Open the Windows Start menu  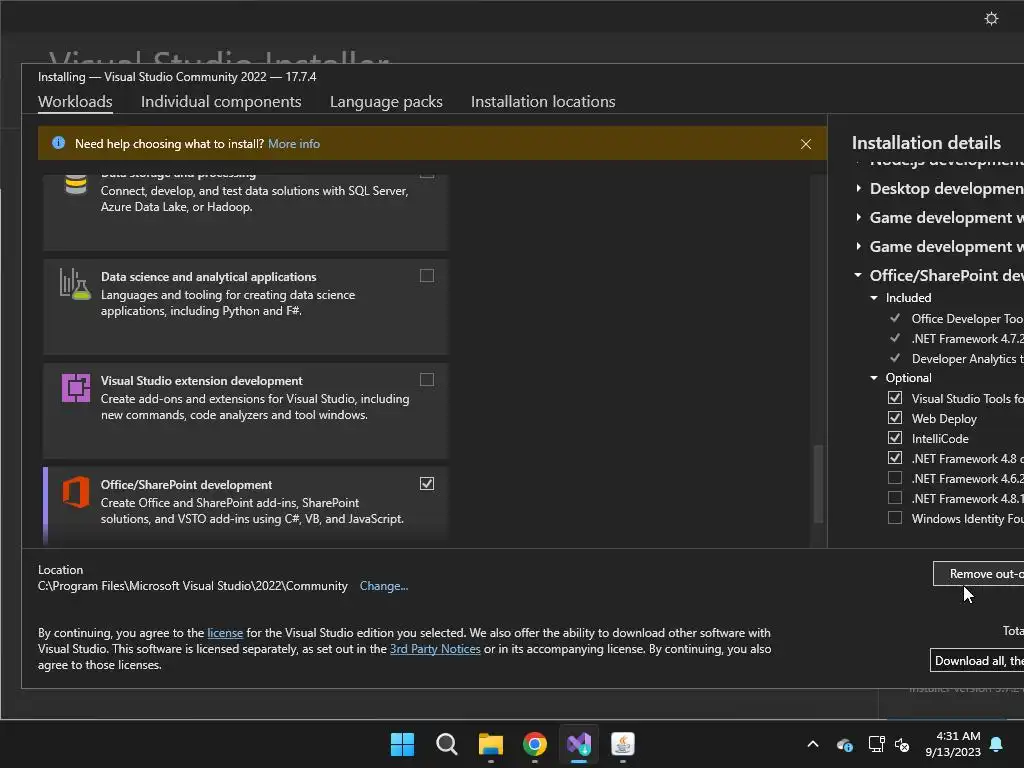[402, 744]
